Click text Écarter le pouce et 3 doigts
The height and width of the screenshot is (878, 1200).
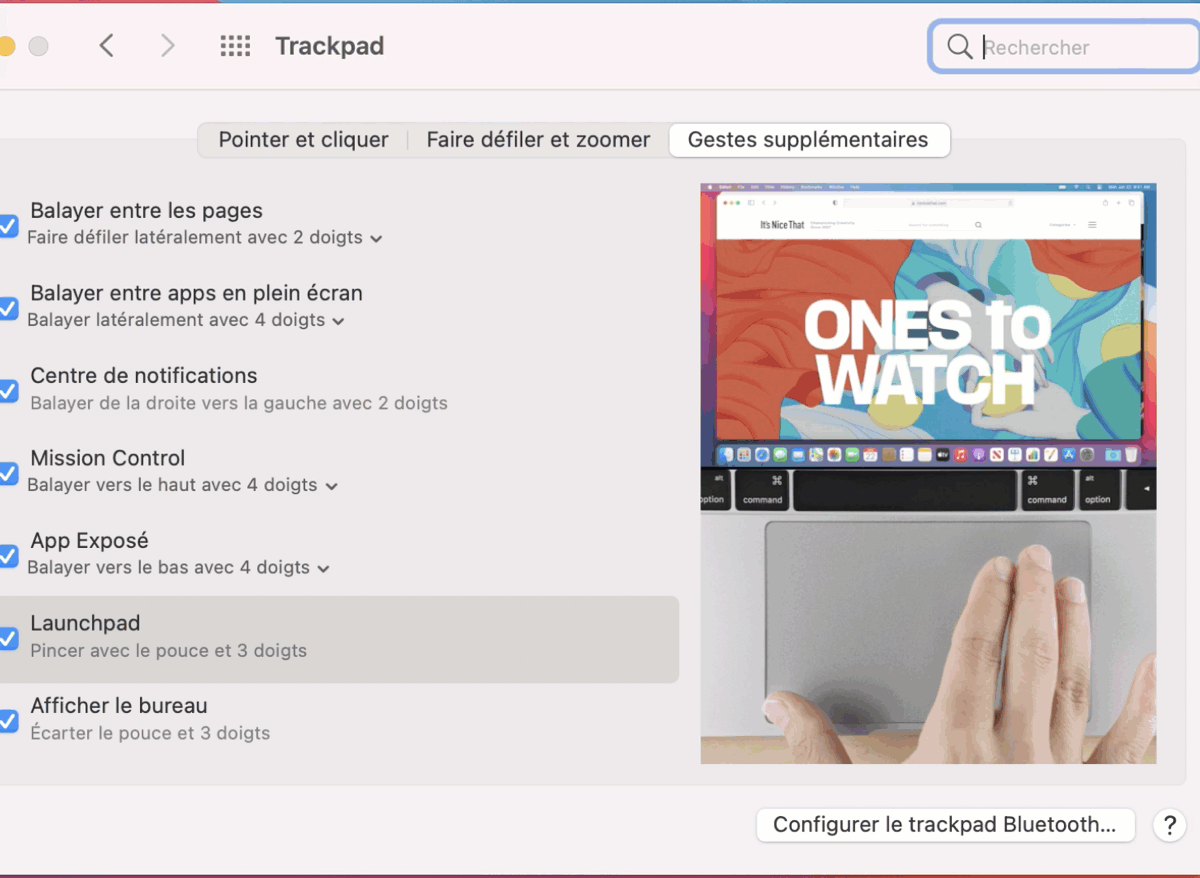150,733
